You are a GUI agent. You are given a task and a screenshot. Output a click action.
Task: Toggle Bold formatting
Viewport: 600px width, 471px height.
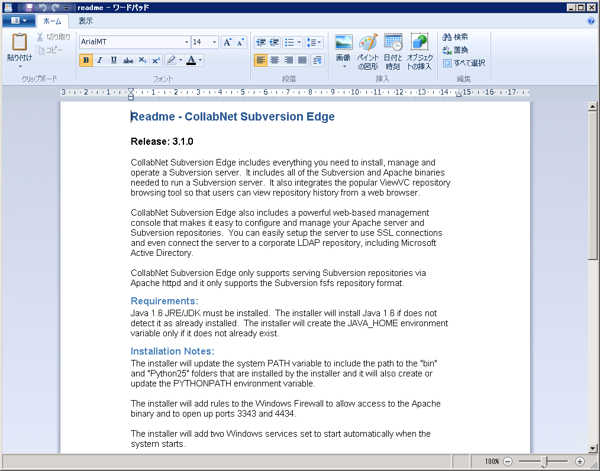(x=86, y=60)
